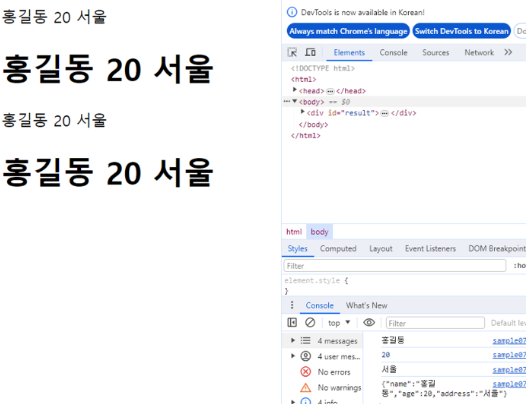Click the first large heading 홍길동 20 서울
Image resolution: width=526 pixels, height=404 pixels.
[x=108, y=69]
